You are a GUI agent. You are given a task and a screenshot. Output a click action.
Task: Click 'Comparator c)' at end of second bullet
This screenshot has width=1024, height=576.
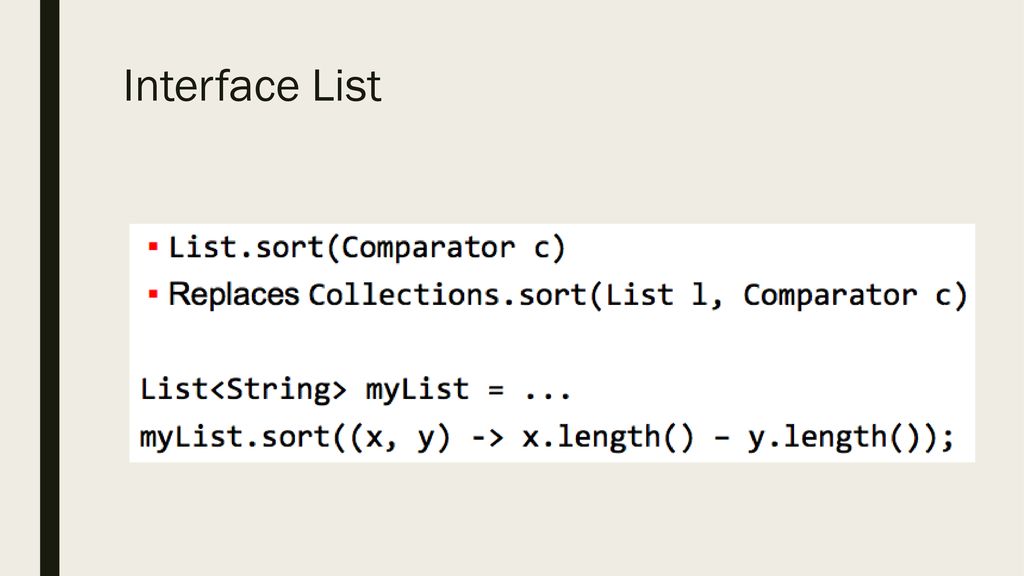click(855, 295)
